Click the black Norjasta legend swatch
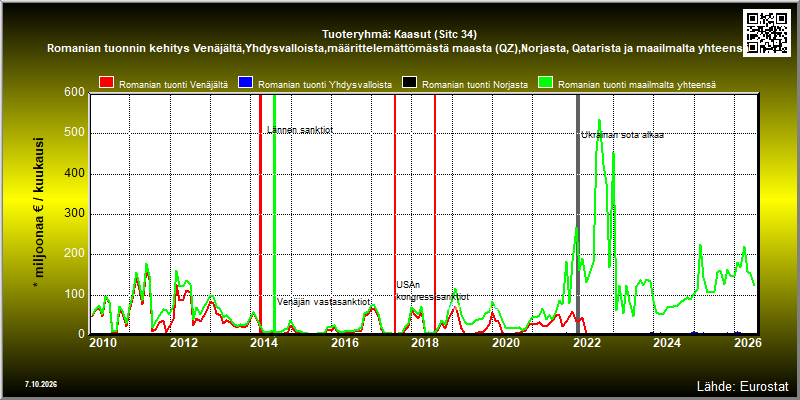Screen dimensions: 800x400 pos(410,83)
